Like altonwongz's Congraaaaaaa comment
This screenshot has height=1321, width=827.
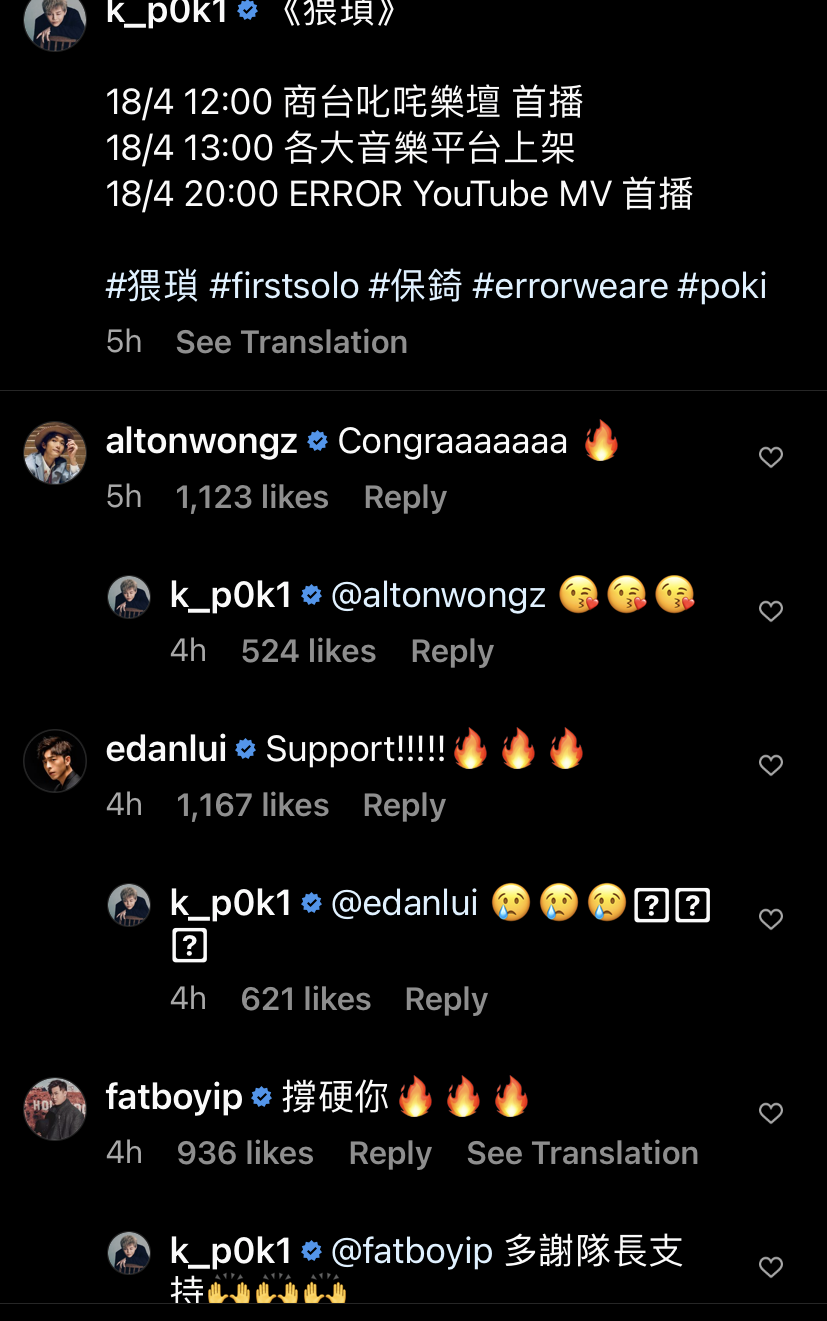click(770, 458)
